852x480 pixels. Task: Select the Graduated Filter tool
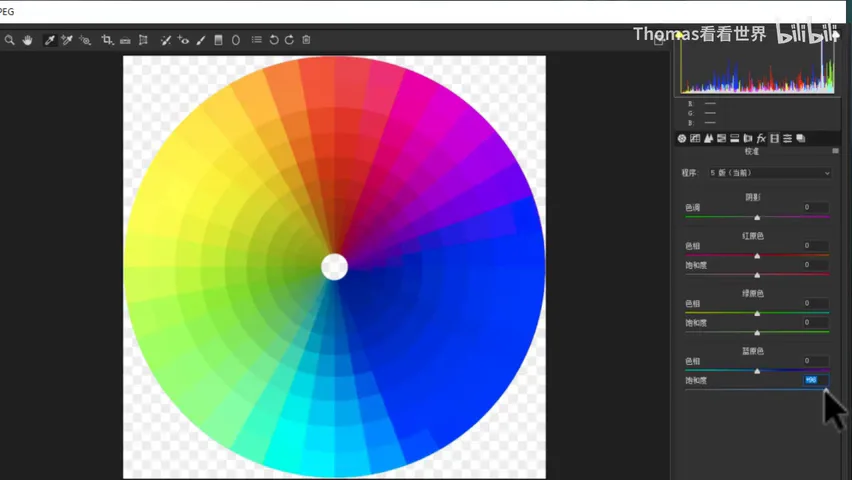tap(218, 40)
